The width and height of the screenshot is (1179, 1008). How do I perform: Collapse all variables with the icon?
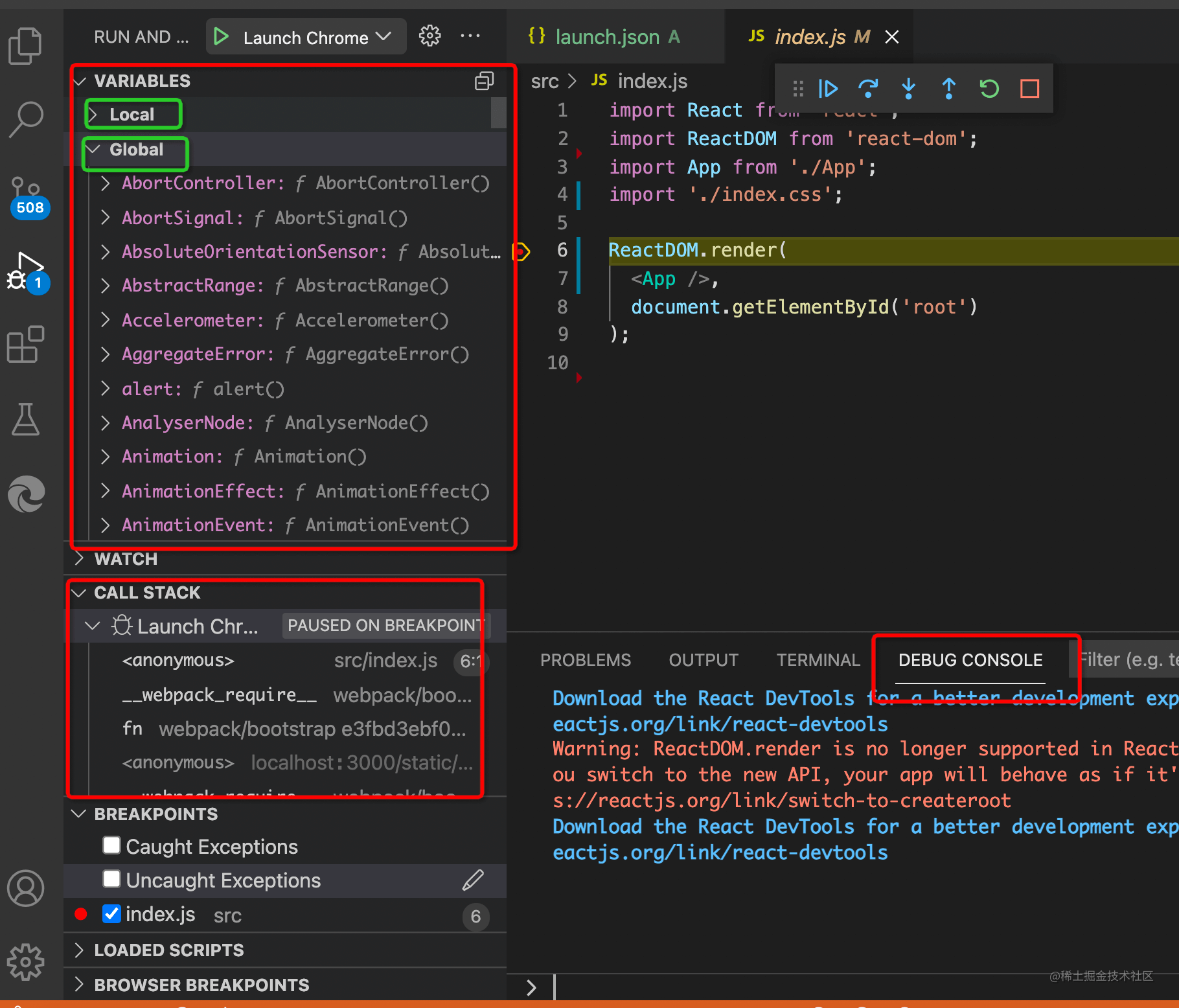(484, 81)
